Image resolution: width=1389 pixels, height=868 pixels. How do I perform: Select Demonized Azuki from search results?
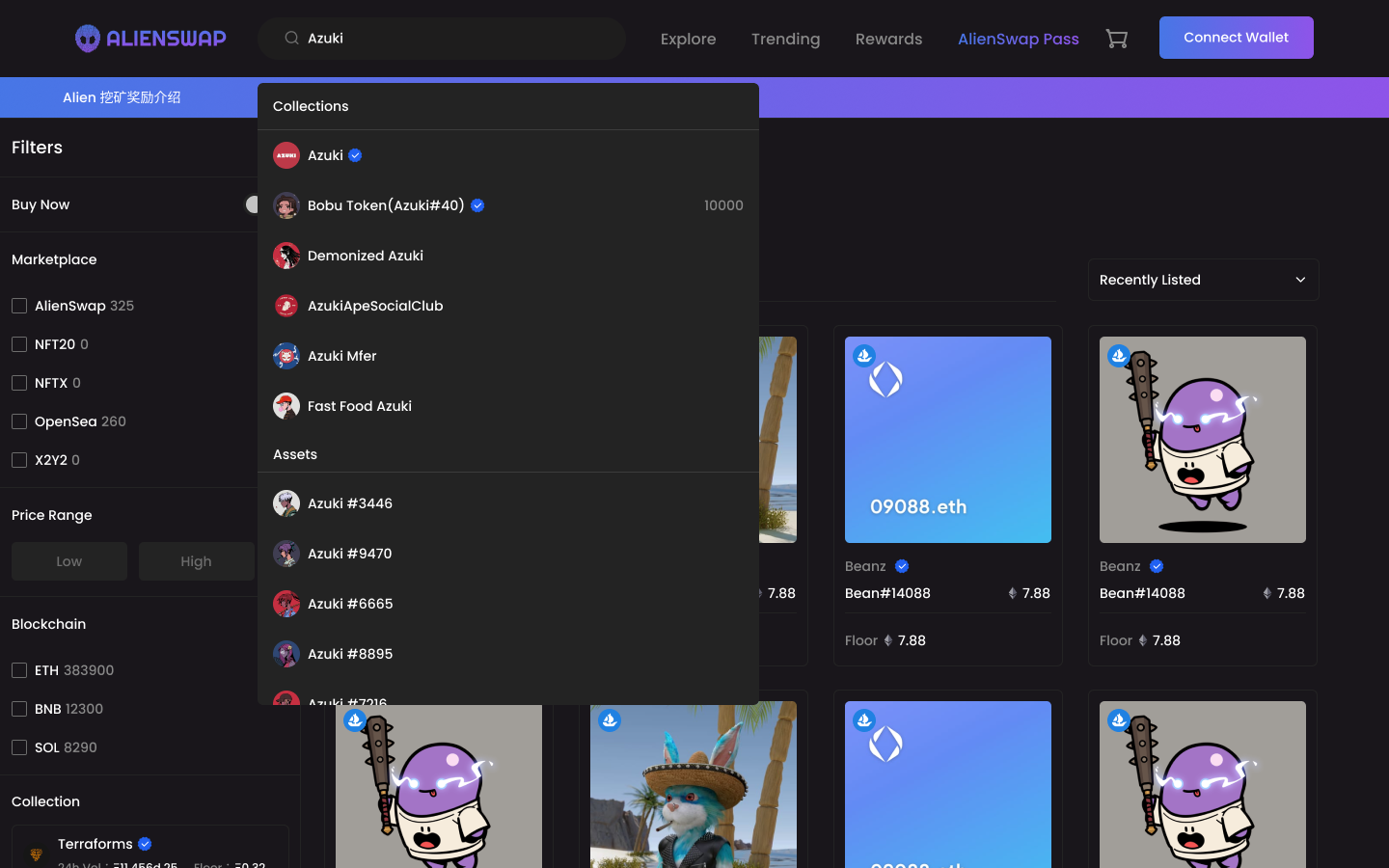pyautogui.click(x=508, y=256)
